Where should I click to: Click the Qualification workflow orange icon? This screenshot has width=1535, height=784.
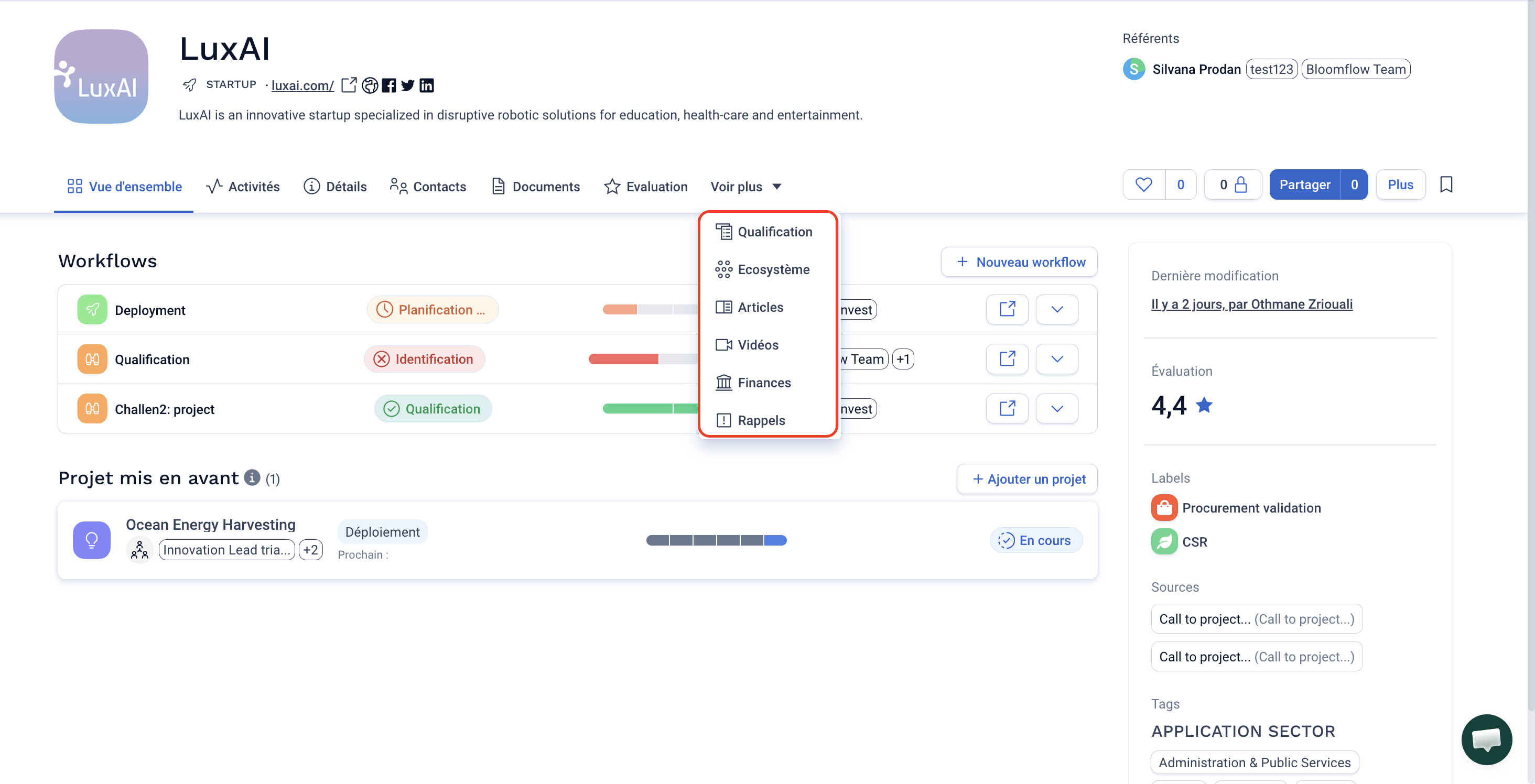click(92, 358)
